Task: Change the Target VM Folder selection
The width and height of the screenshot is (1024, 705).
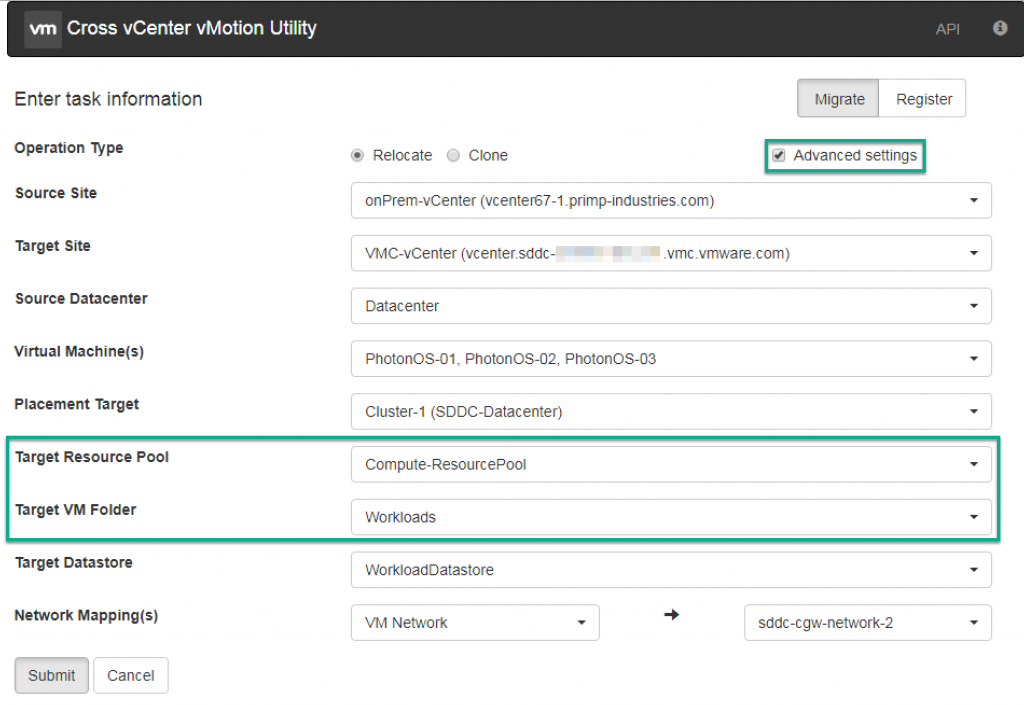Action: pos(974,517)
